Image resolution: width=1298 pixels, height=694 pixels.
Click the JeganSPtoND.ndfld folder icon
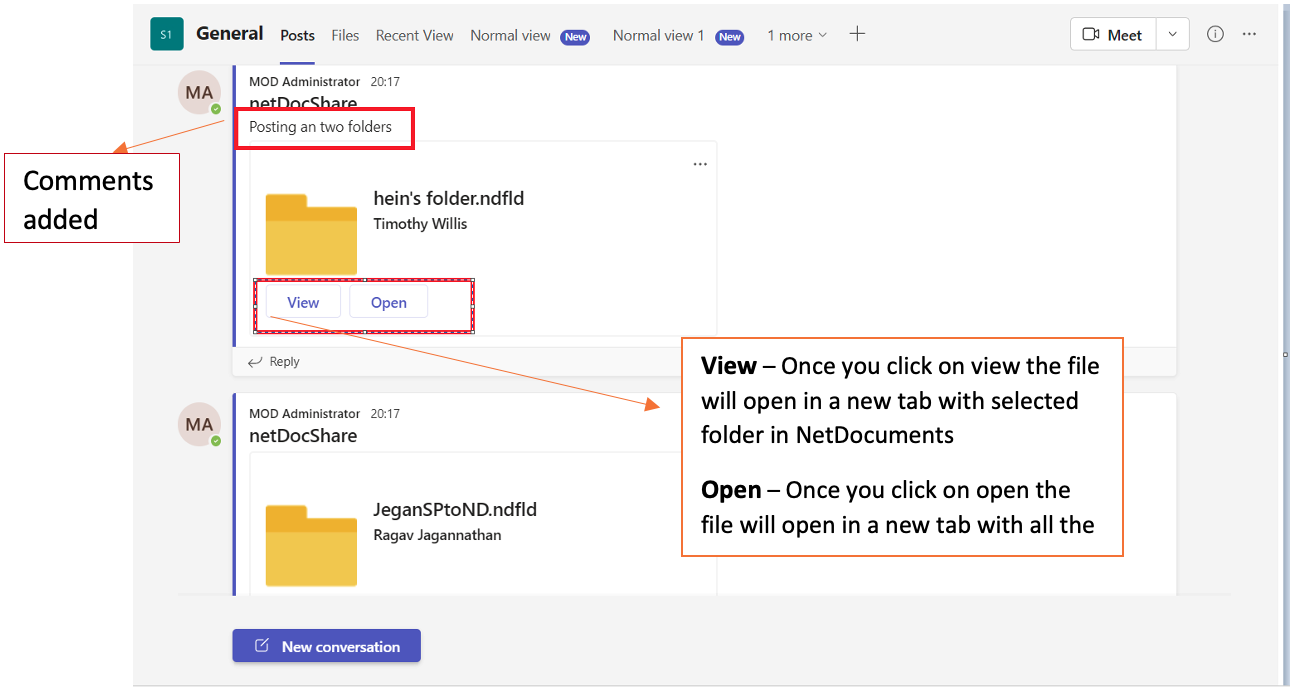coord(311,545)
